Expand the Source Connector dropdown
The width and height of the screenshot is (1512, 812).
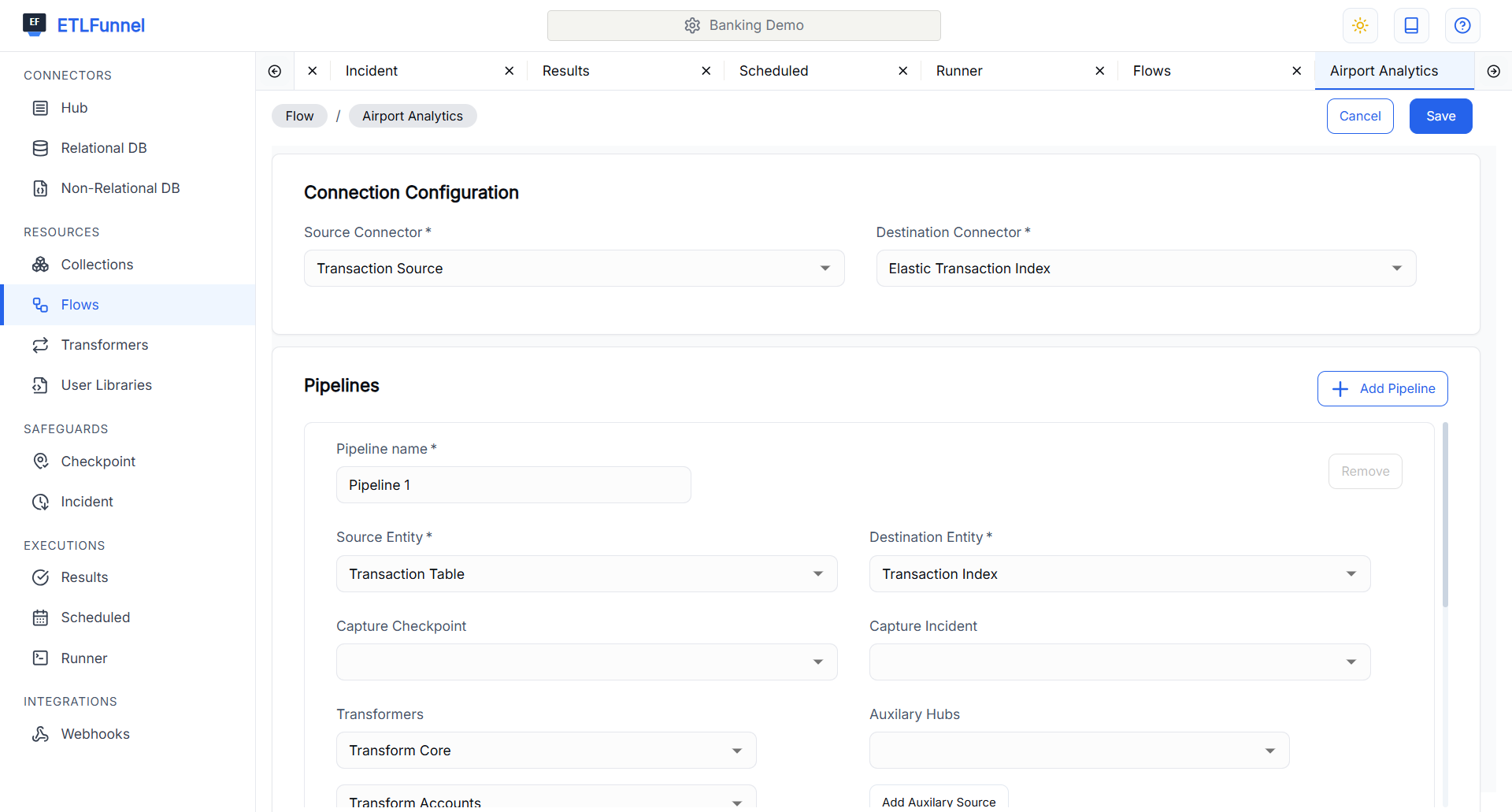573,269
